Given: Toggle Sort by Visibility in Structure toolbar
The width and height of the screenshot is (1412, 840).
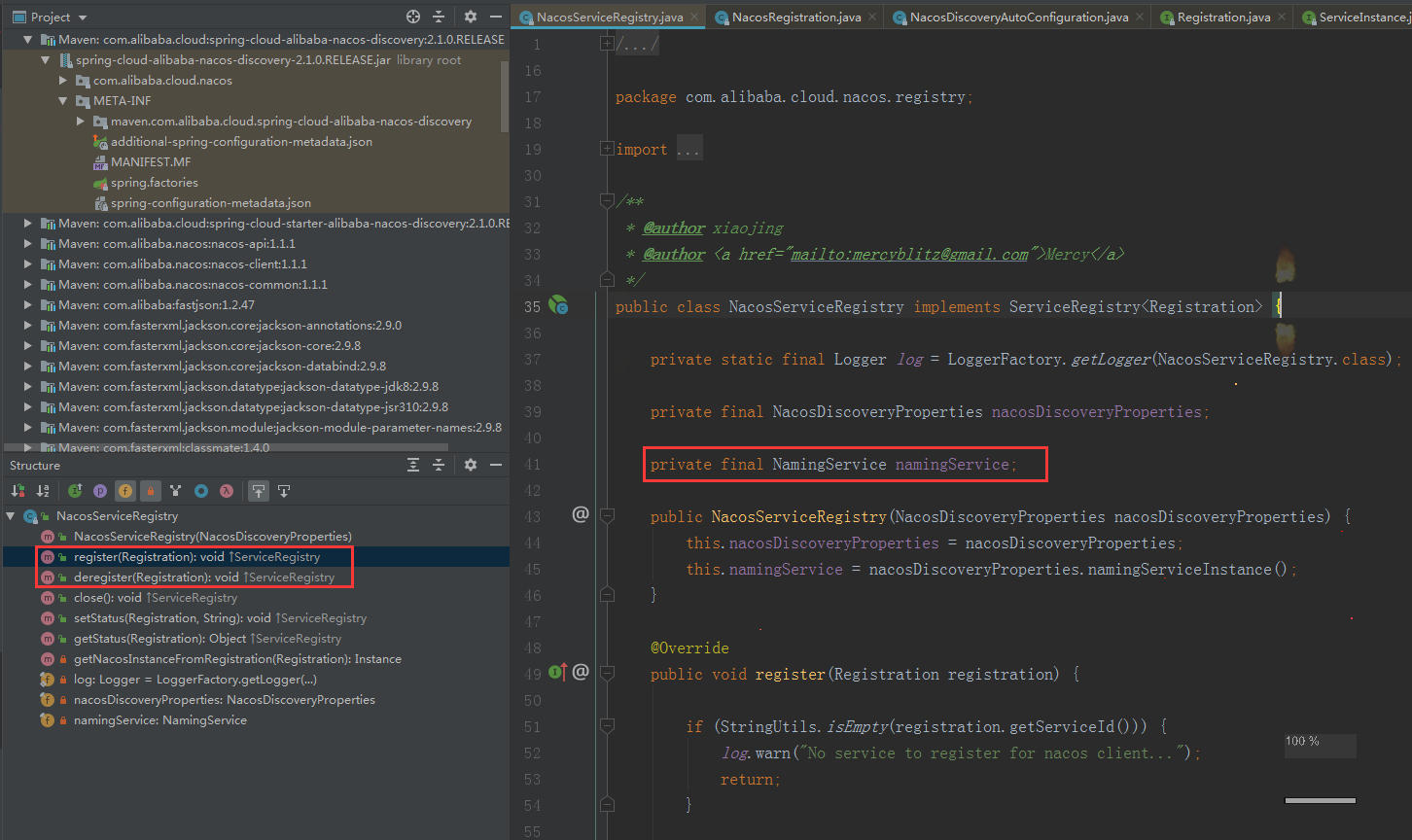Looking at the screenshot, I should click(18, 491).
